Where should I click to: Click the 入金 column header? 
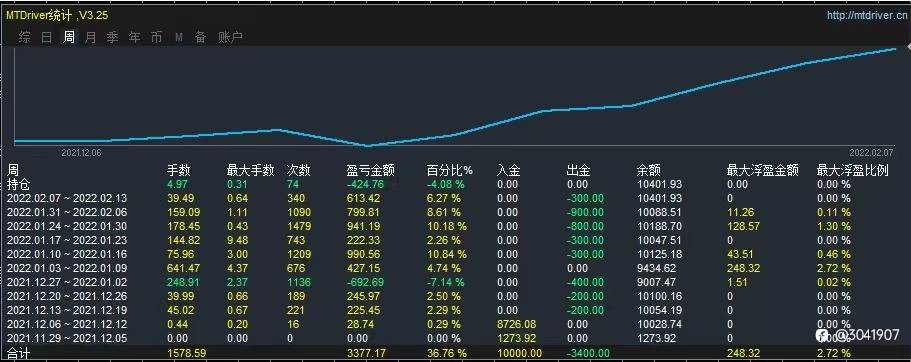click(x=508, y=170)
